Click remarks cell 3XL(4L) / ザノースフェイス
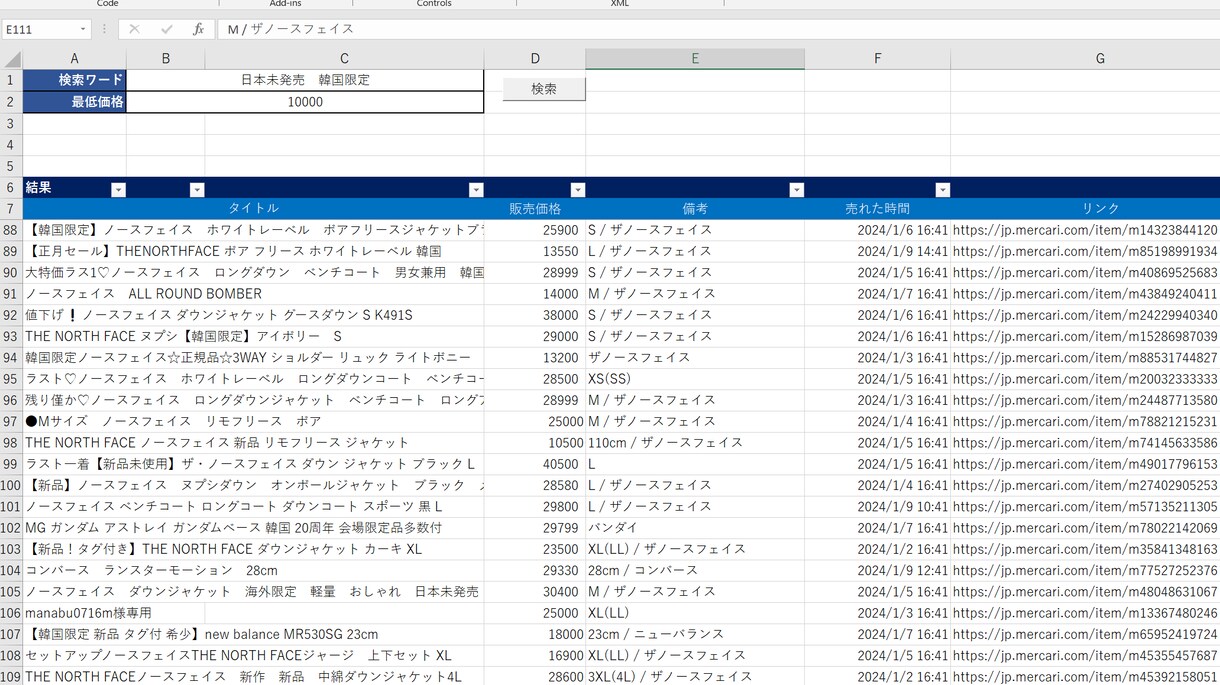 [695, 677]
